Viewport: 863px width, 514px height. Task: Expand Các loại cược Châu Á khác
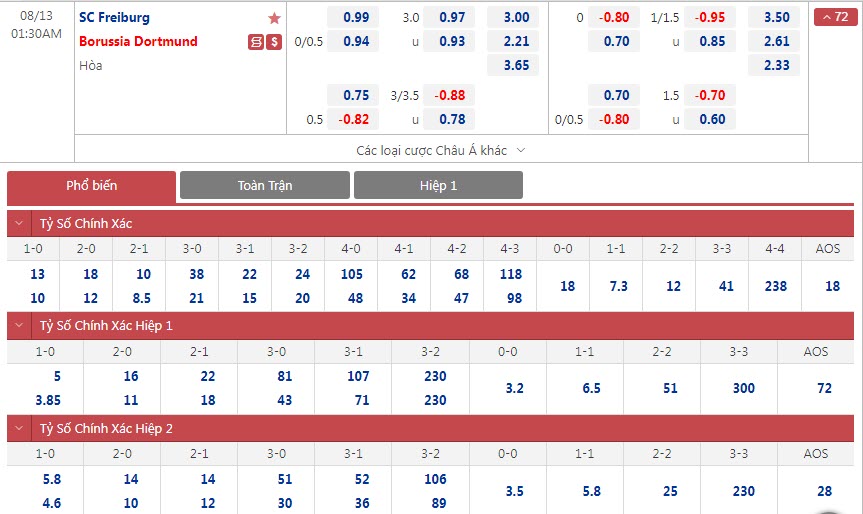[x=440, y=150]
